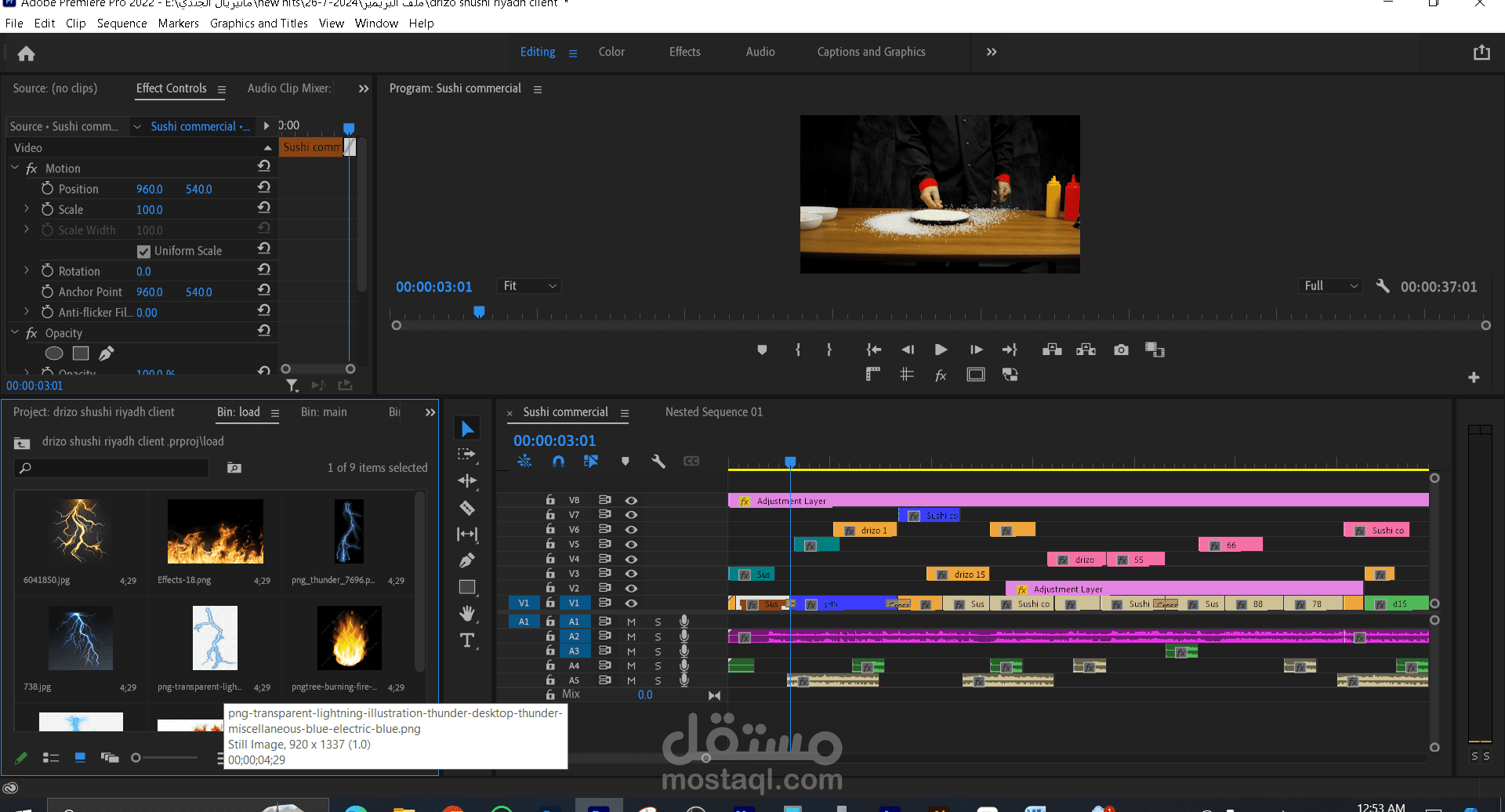Open timeline display settings wrench

tap(658, 462)
